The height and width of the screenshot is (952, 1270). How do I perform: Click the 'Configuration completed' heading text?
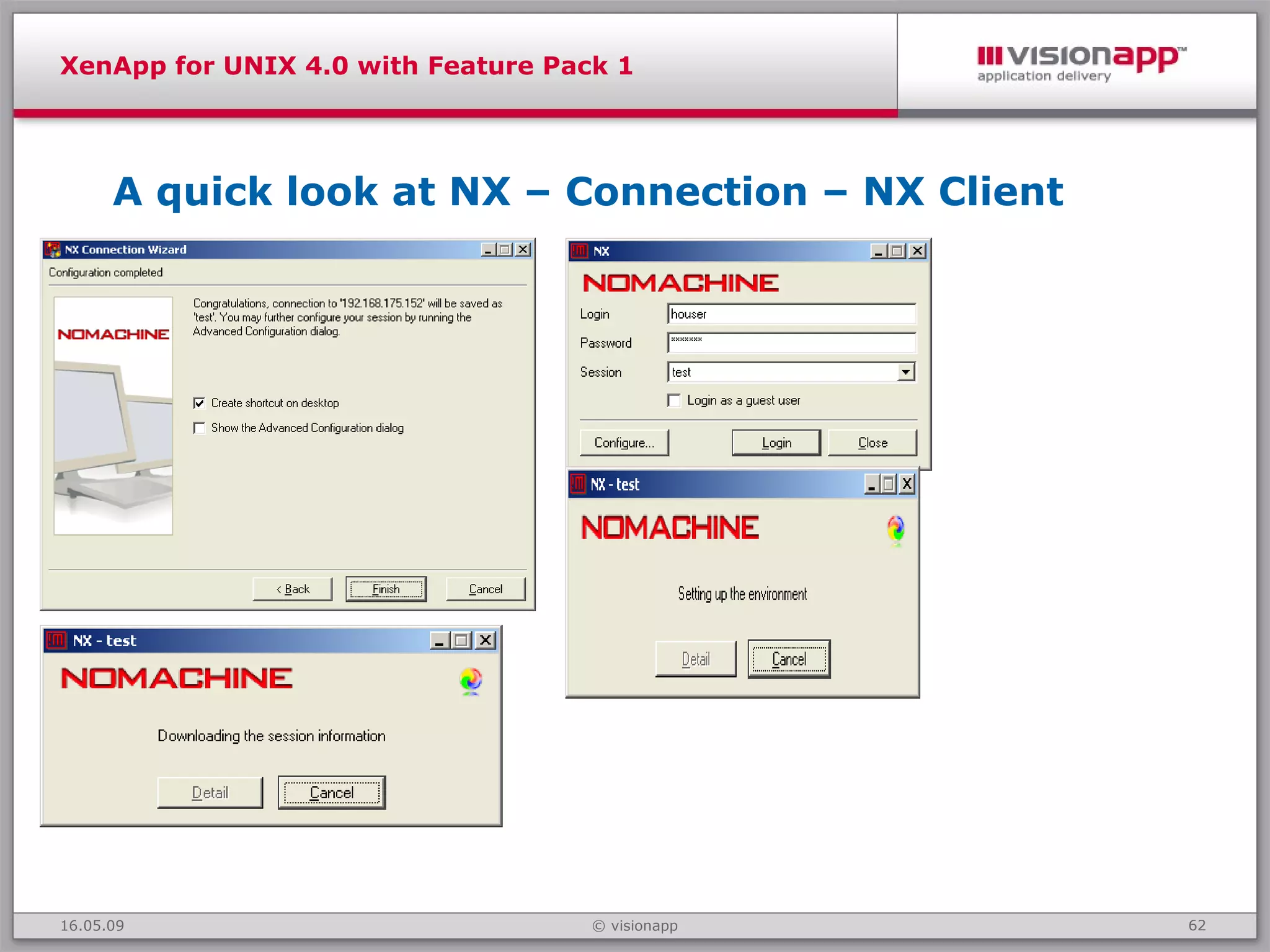106,273
